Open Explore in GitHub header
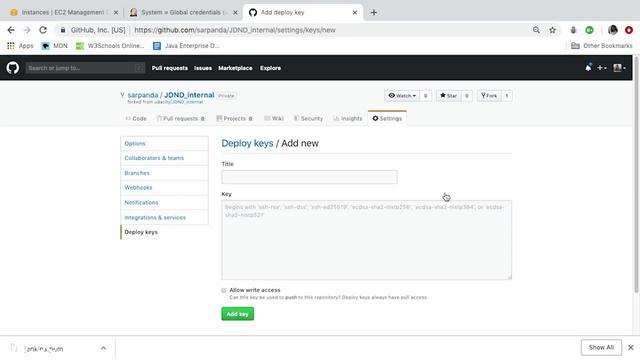This screenshot has width=640, height=360. tap(270, 68)
